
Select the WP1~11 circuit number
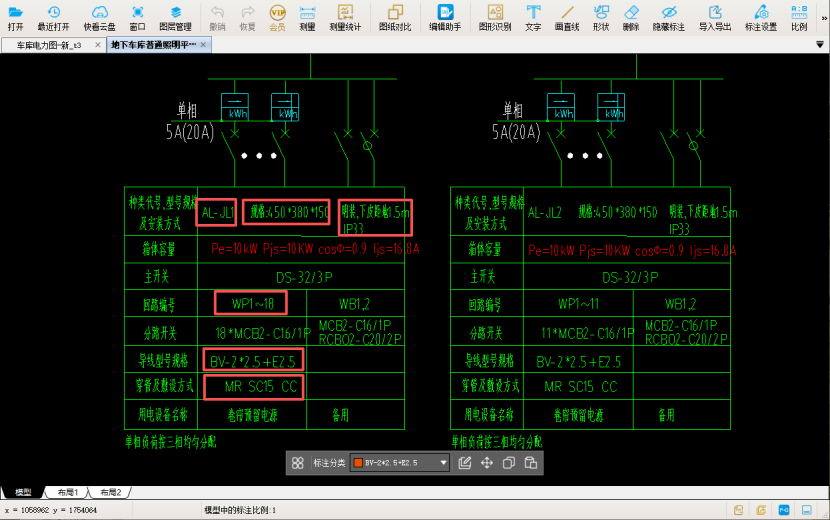pyautogui.click(x=578, y=303)
